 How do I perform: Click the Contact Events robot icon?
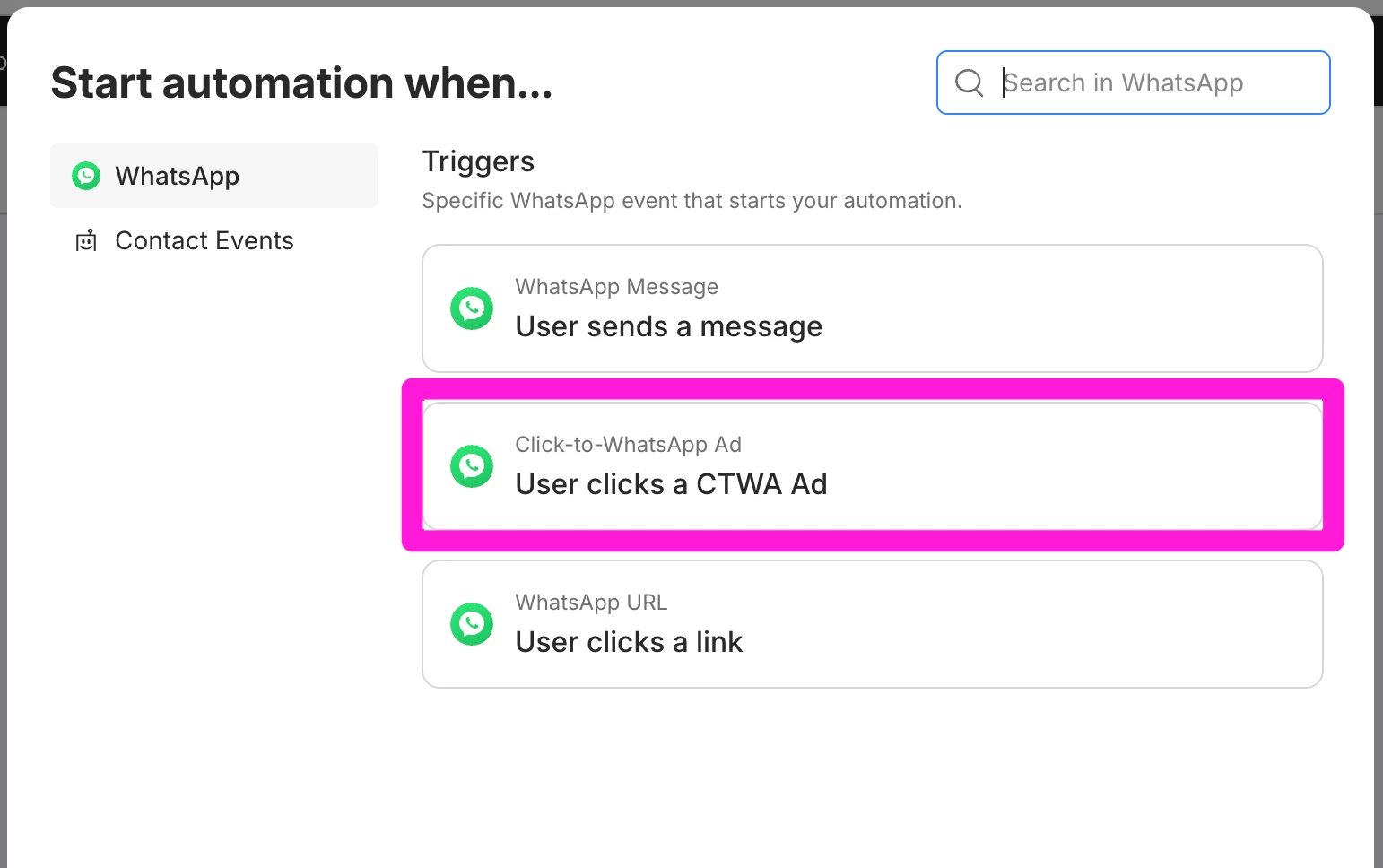click(x=86, y=240)
